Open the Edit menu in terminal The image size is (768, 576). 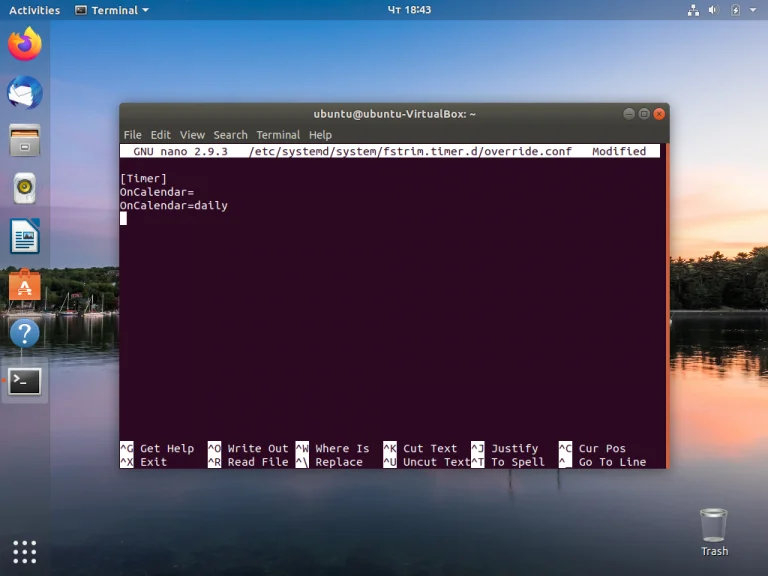160,135
